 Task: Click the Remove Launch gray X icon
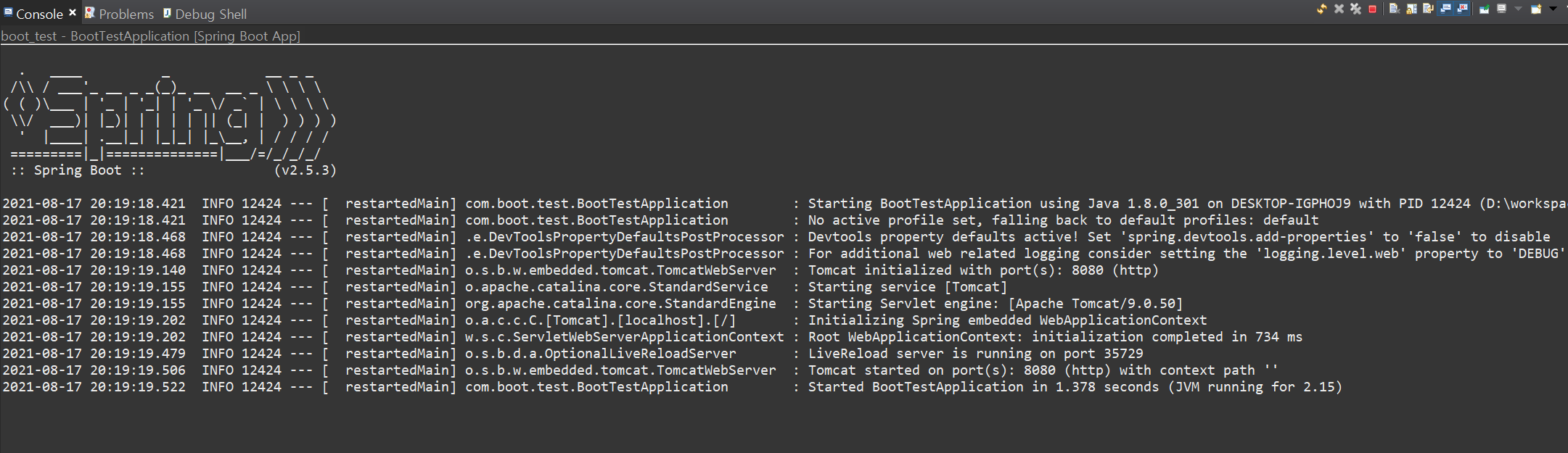[x=1339, y=9]
